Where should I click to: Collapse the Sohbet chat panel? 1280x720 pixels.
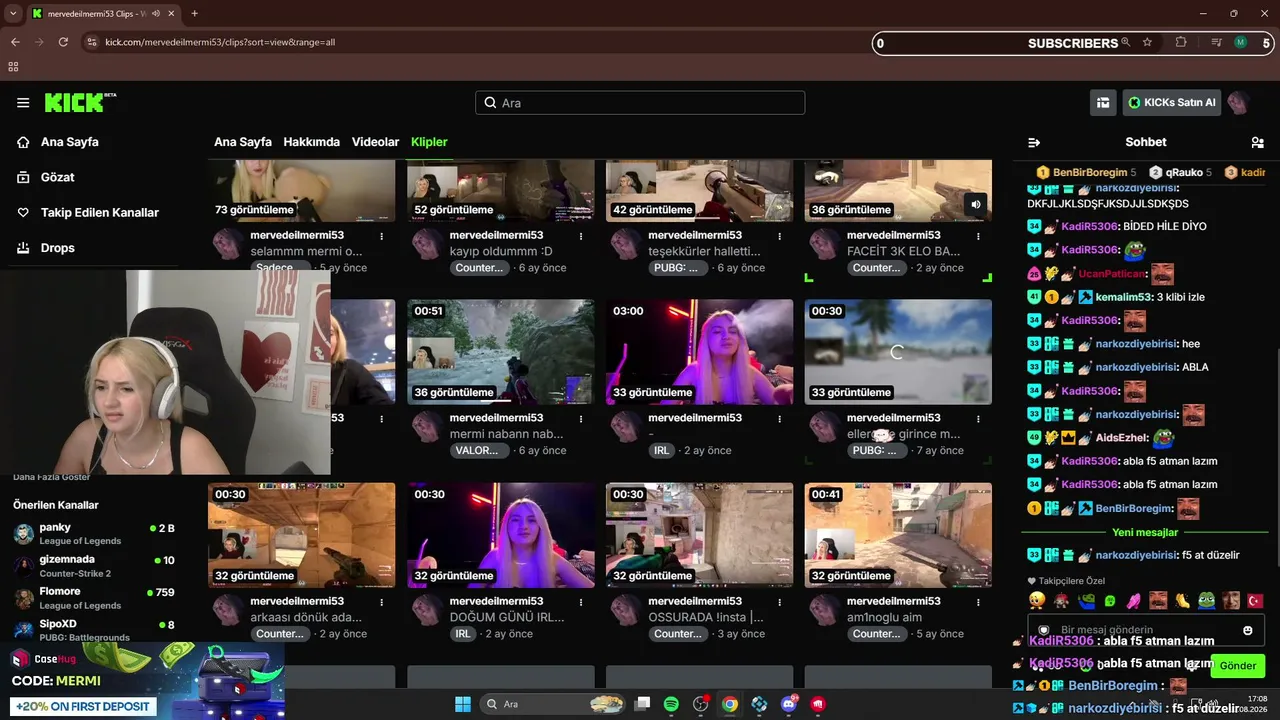pos(1034,143)
